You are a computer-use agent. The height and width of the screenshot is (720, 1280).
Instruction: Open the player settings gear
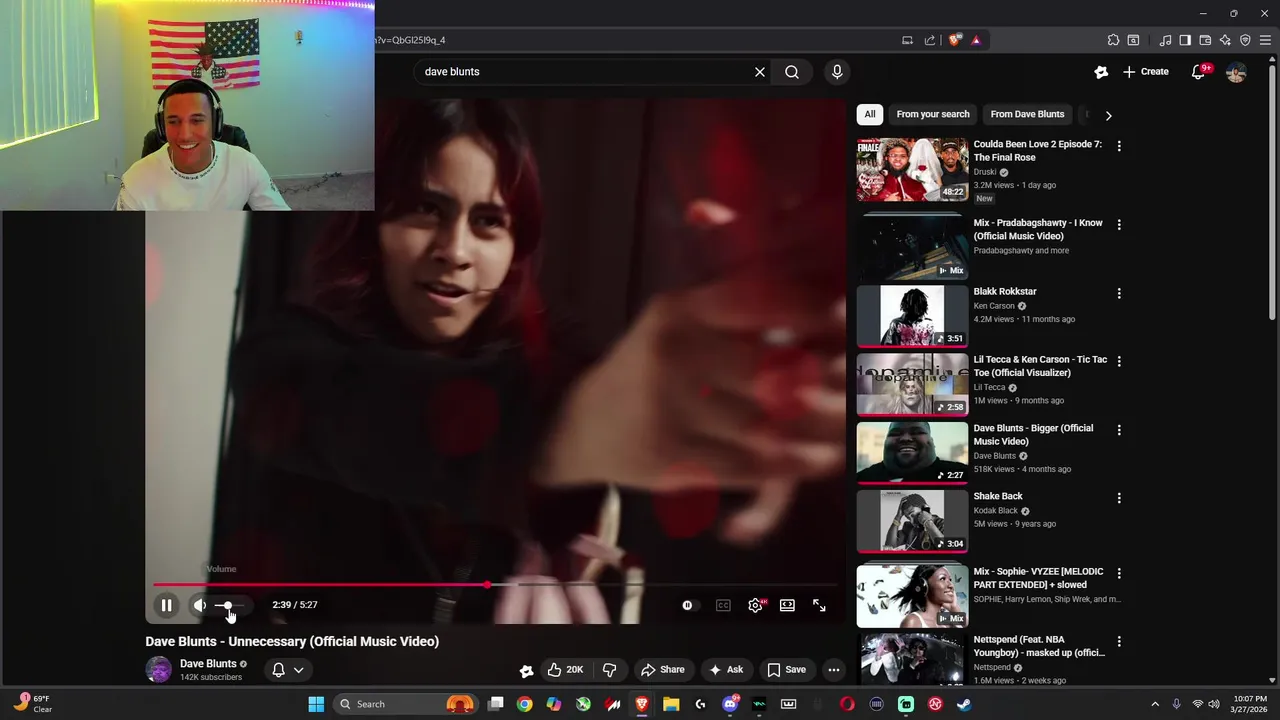[x=756, y=605]
